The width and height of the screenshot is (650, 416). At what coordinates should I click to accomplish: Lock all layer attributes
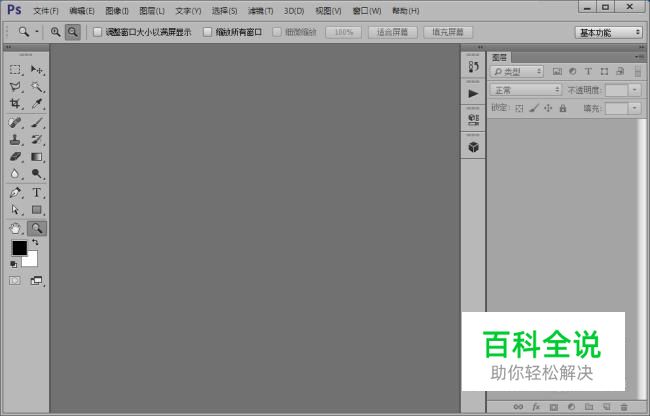563,109
